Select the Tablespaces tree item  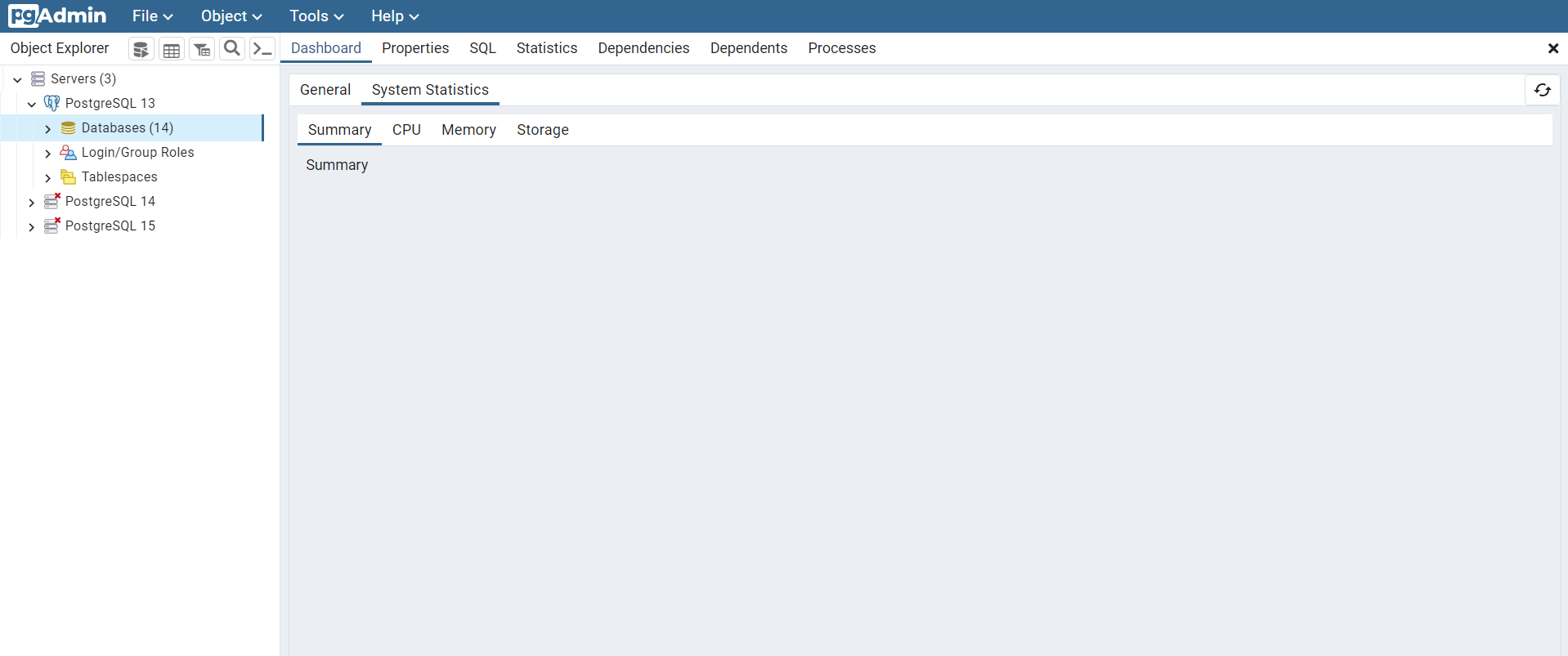tap(119, 177)
